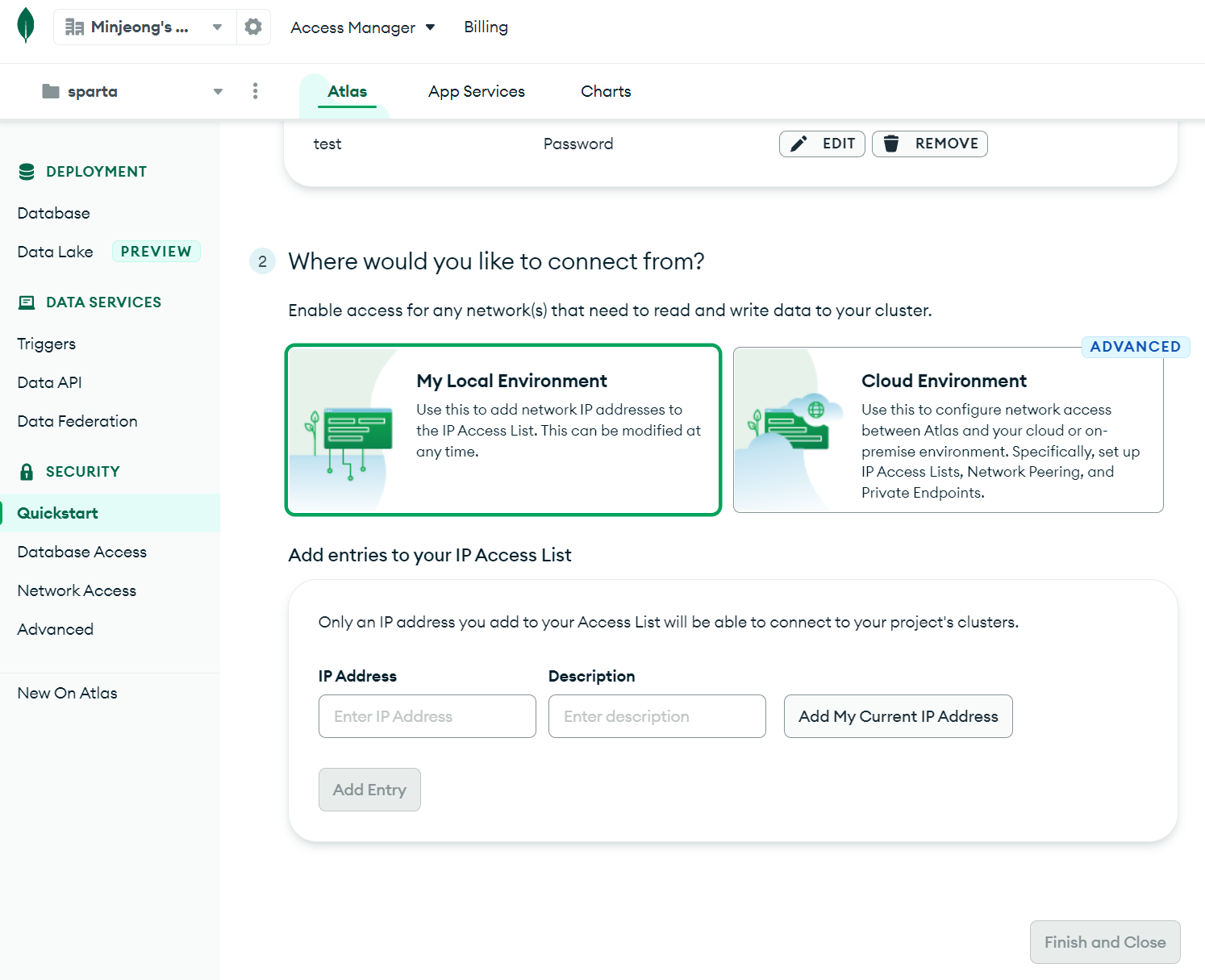
Task: Select the My Local Environment card
Action: tap(503, 430)
